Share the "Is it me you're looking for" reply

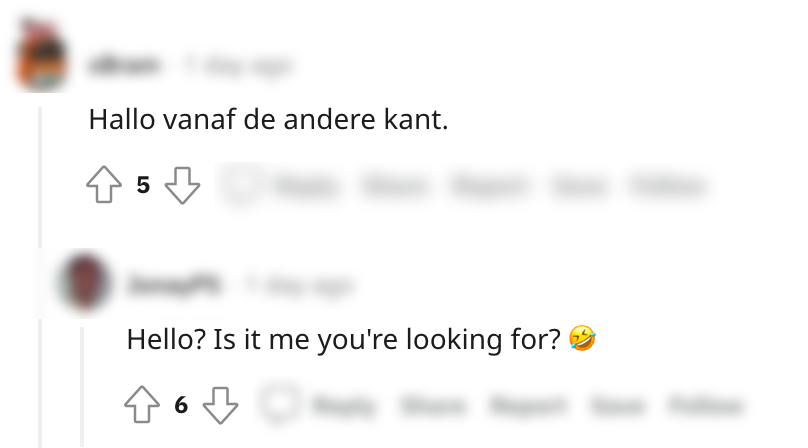tap(433, 406)
